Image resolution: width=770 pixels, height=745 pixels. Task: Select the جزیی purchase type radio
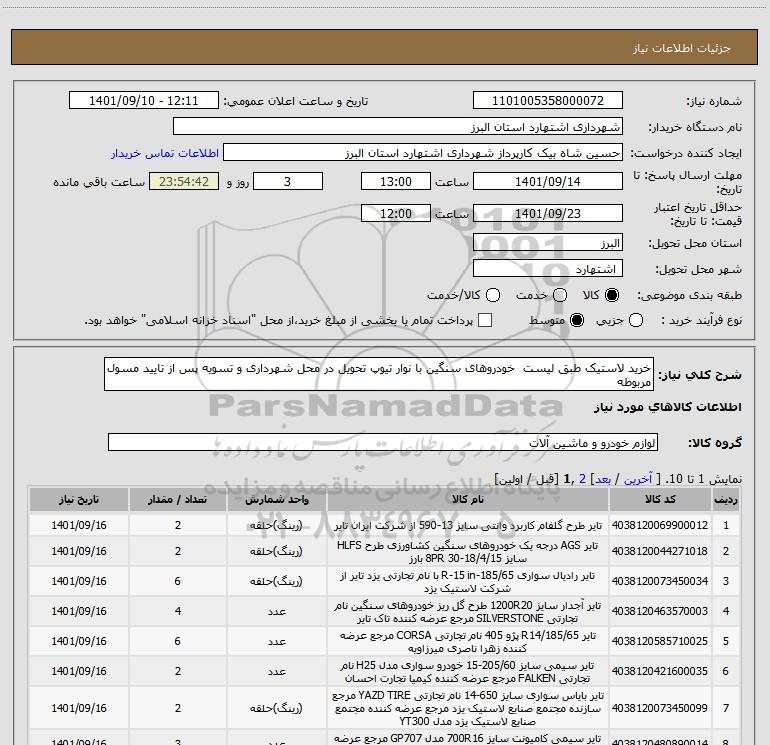pyautogui.click(x=636, y=320)
